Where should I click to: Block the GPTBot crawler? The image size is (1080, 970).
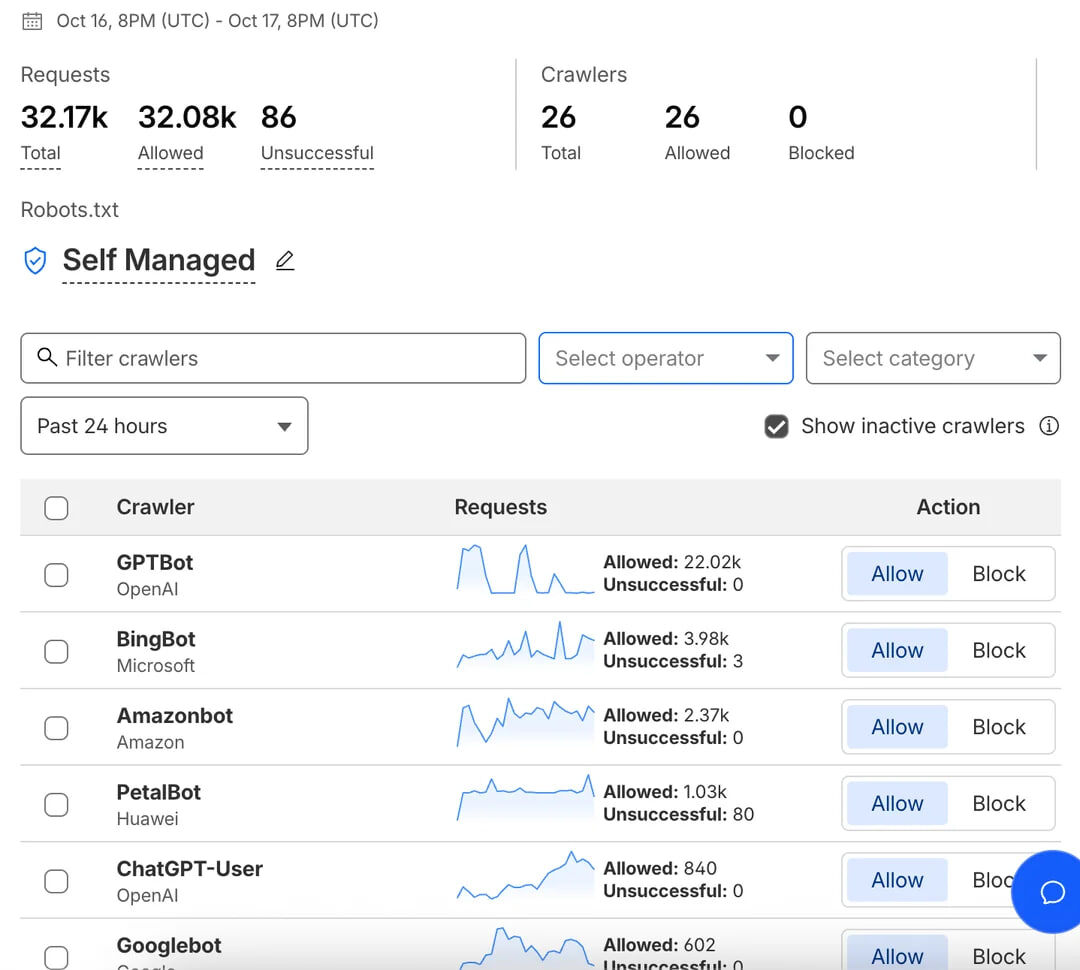(x=999, y=574)
